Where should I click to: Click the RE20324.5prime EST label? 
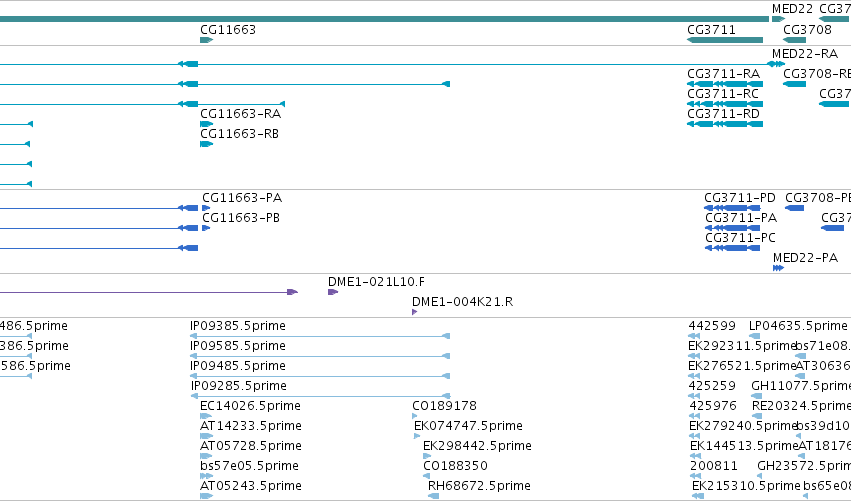click(802, 407)
